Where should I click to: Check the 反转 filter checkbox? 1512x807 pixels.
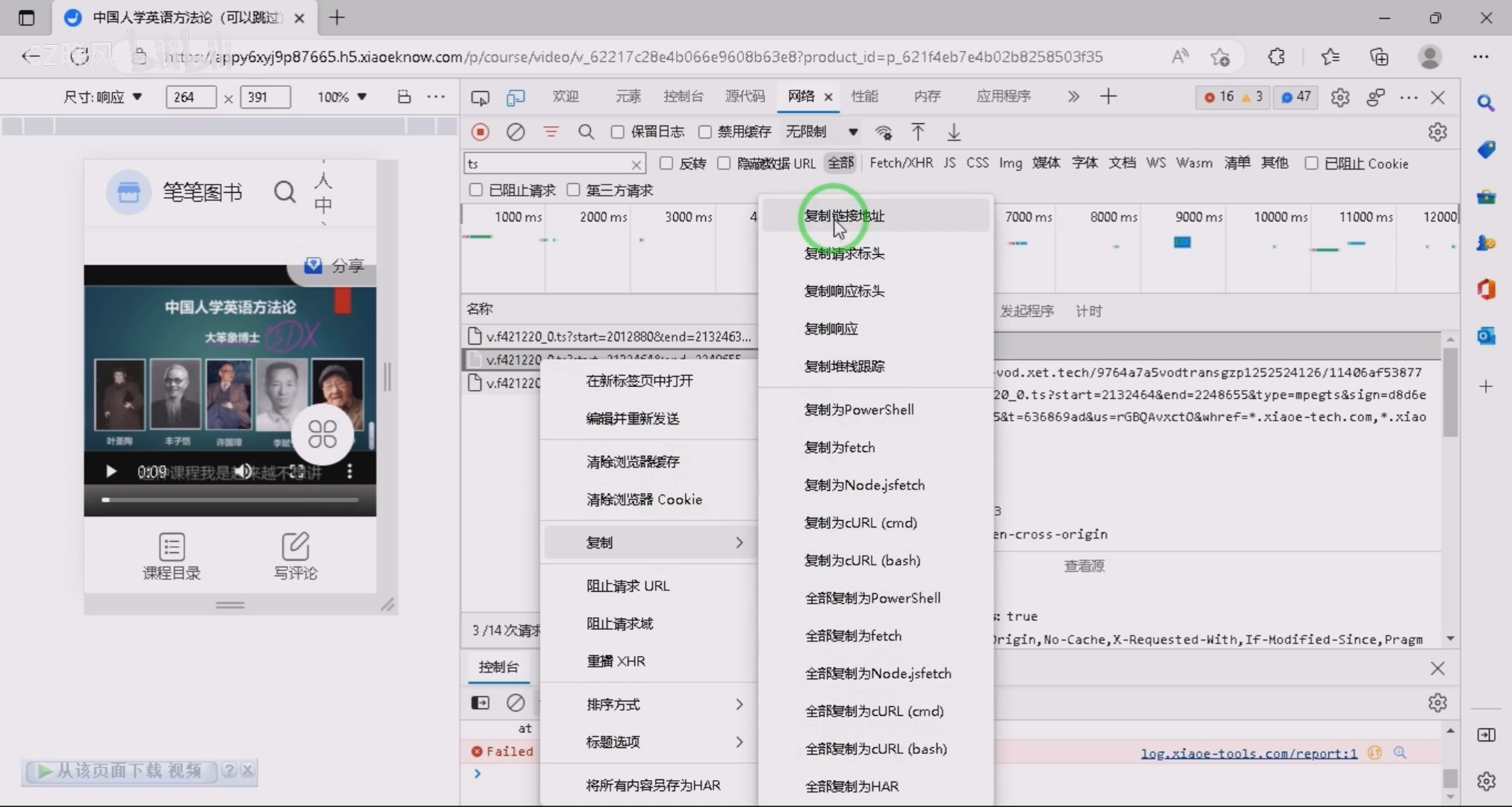click(667, 163)
